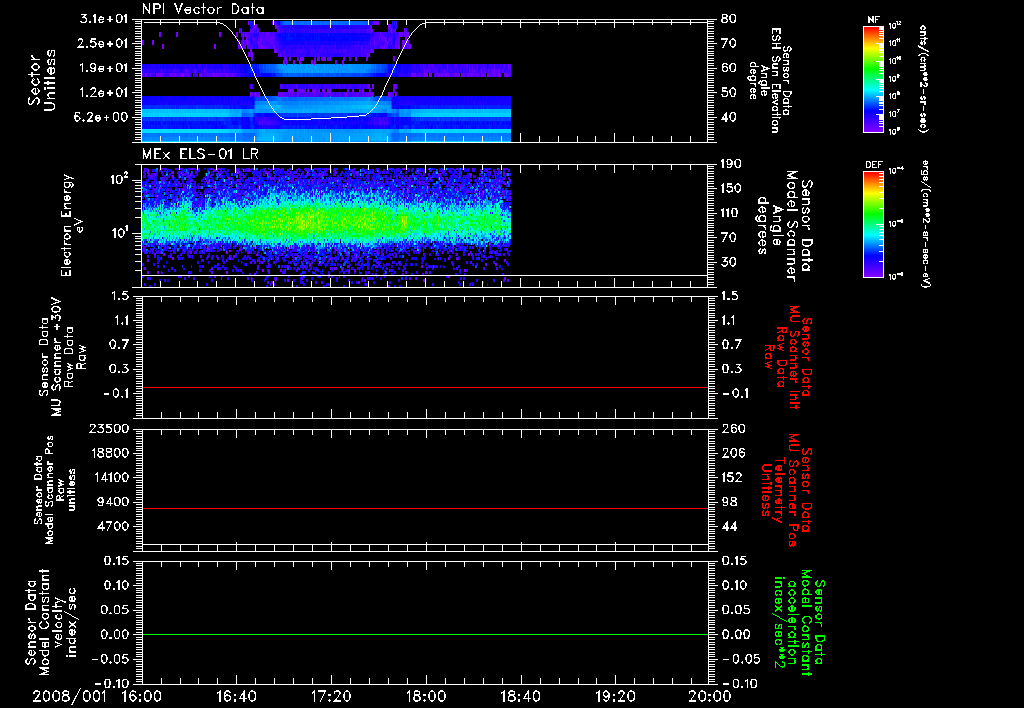Viewport: 1024px width, 708px height.
Task: Click the red line in MU Scanner +30V panel
Action: pyautogui.click(x=425, y=387)
